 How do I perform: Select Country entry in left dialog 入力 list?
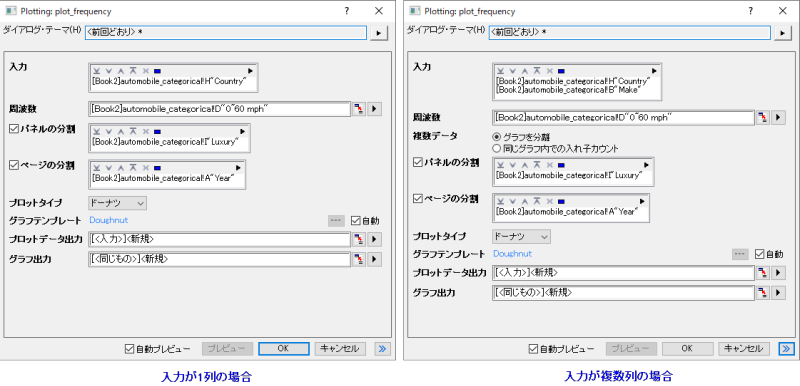169,81
